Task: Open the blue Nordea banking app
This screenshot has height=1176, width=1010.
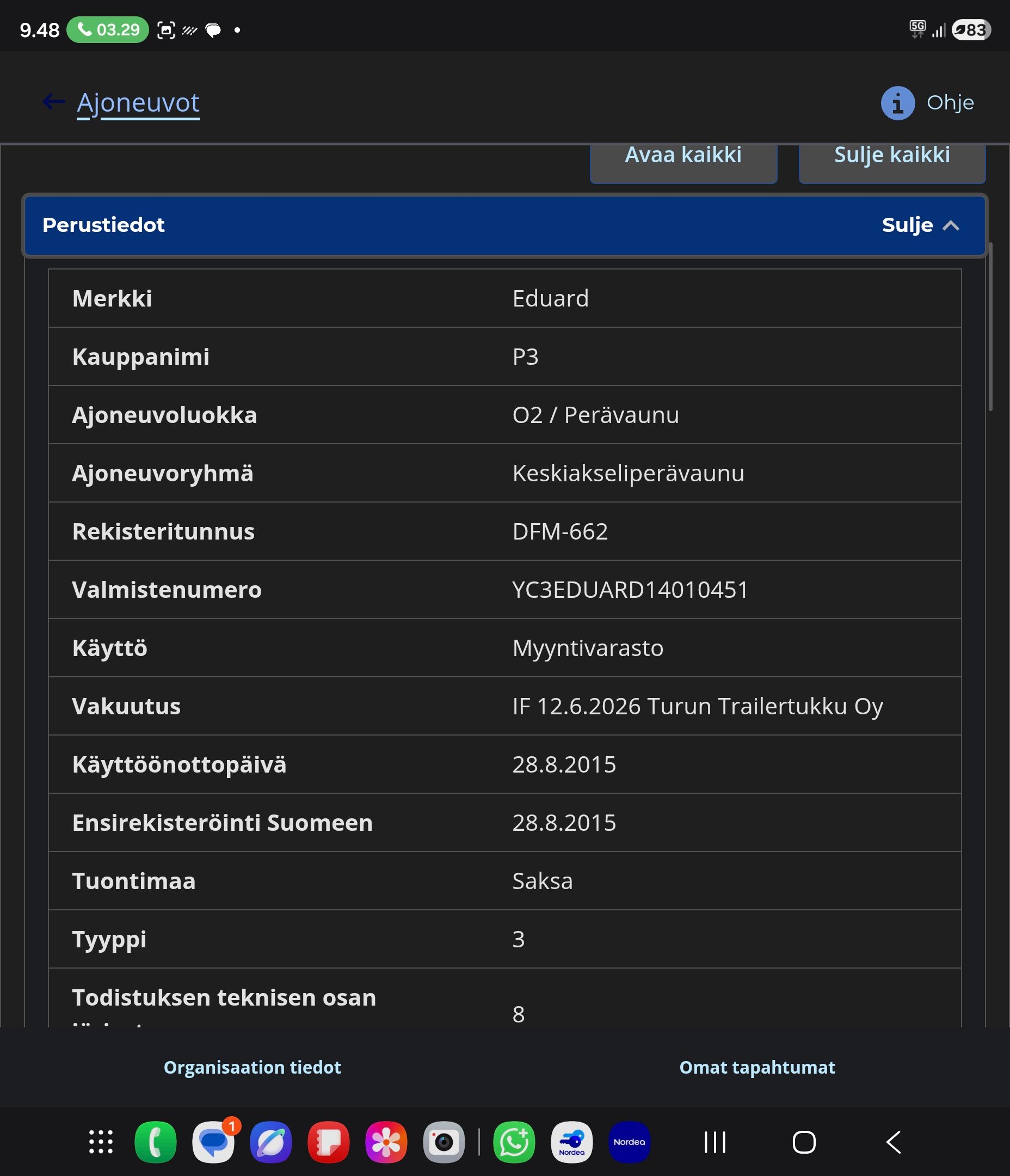Action: click(x=629, y=1142)
